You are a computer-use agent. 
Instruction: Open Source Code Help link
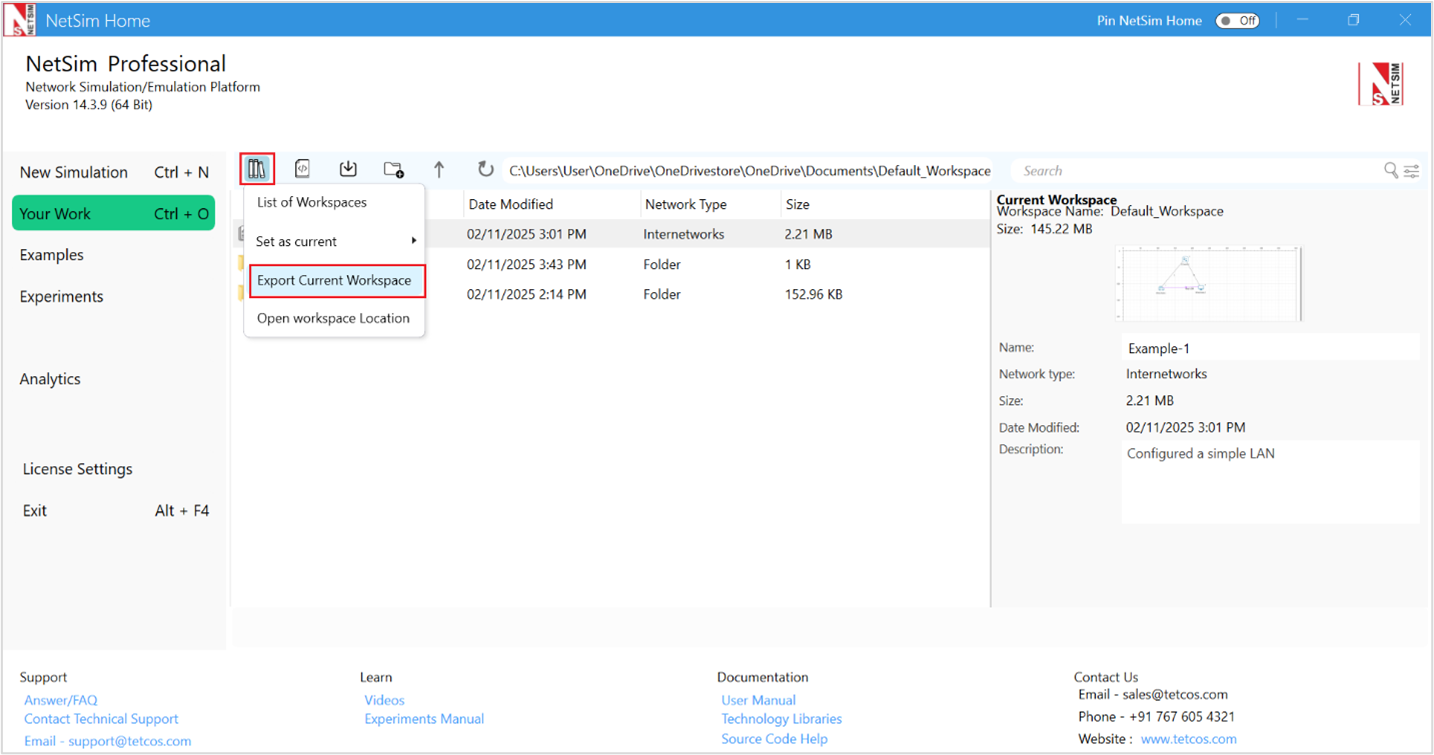click(x=775, y=739)
